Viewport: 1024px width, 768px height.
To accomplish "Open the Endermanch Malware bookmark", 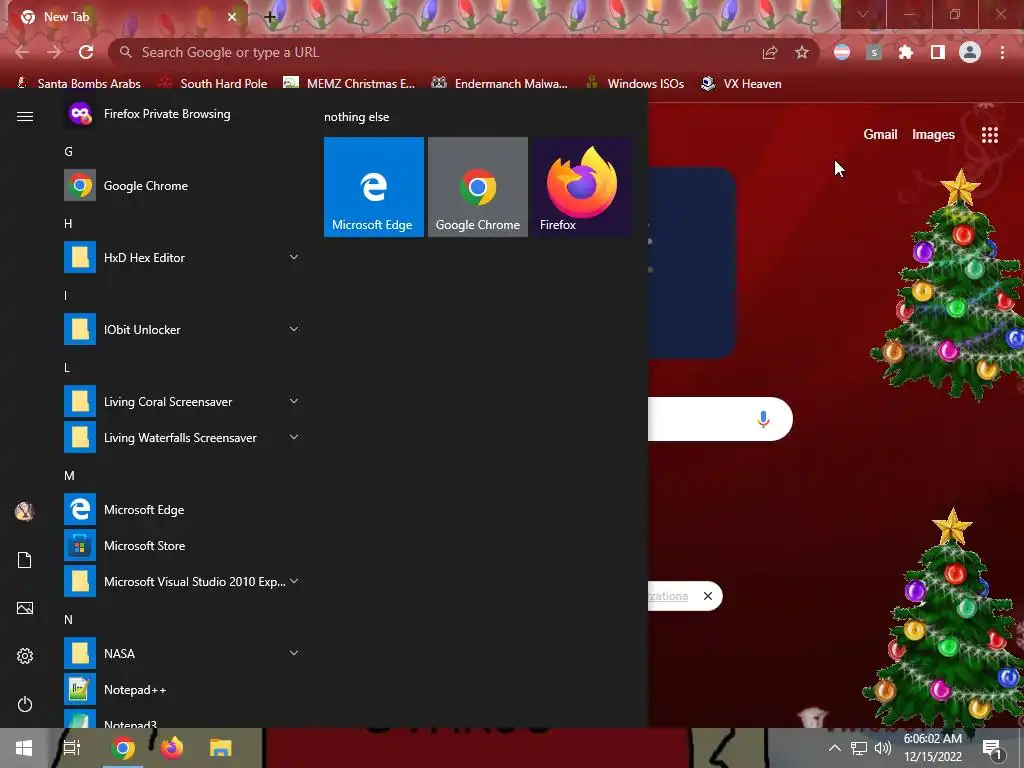I will (x=500, y=84).
